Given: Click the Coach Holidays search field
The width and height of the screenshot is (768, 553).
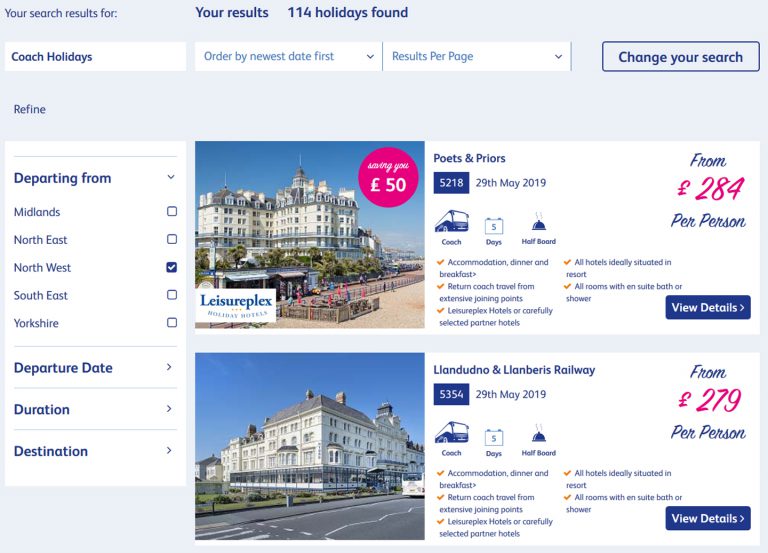Looking at the screenshot, I should tap(96, 56).
